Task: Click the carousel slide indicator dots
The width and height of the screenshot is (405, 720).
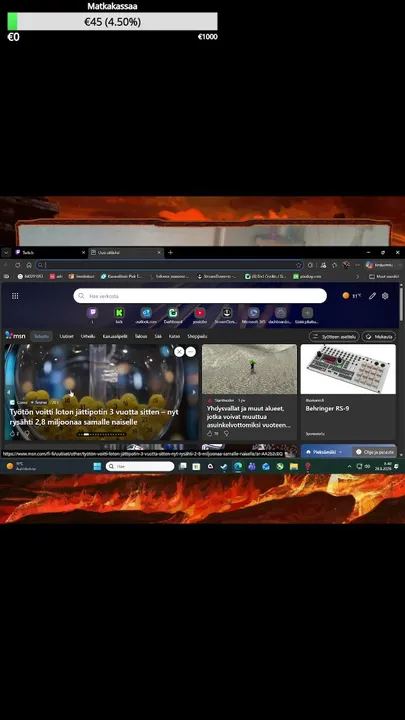Action: point(101,434)
